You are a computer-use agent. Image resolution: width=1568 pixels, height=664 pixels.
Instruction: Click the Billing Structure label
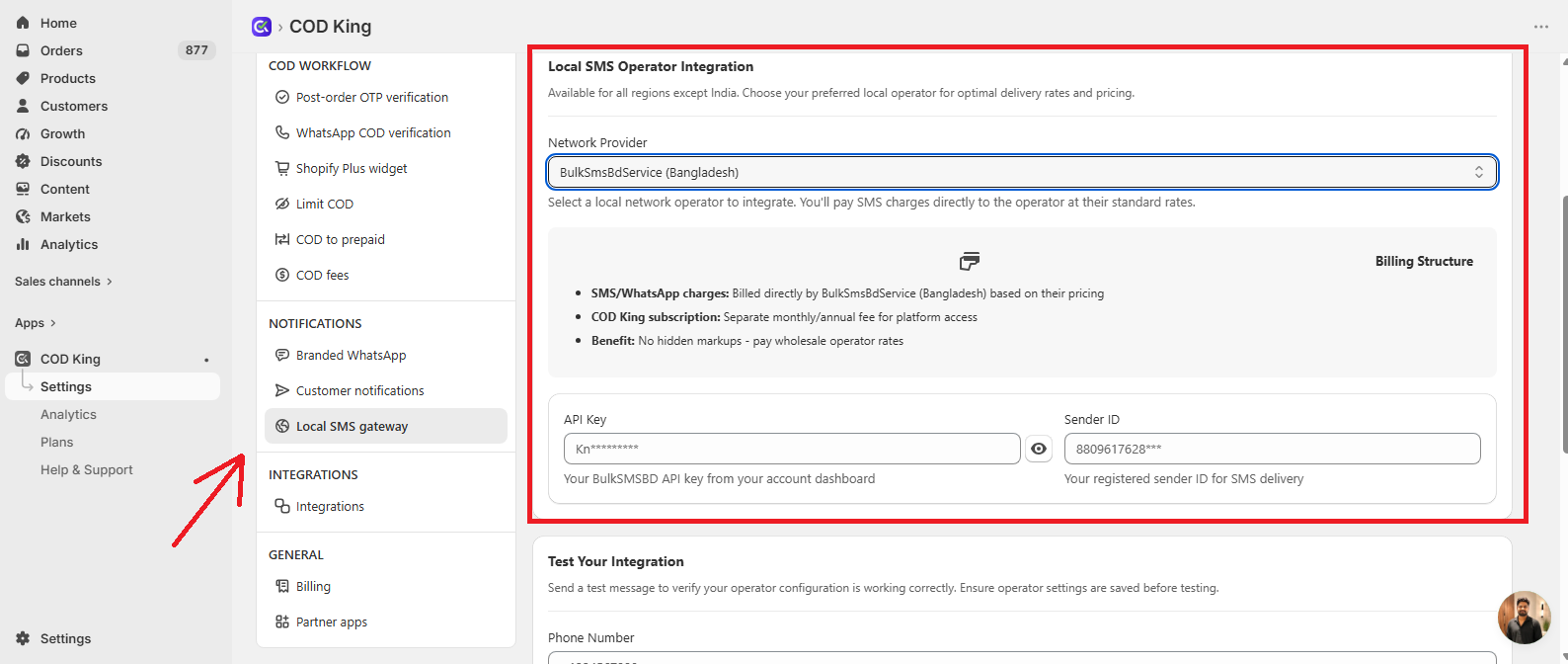pyautogui.click(x=1424, y=261)
